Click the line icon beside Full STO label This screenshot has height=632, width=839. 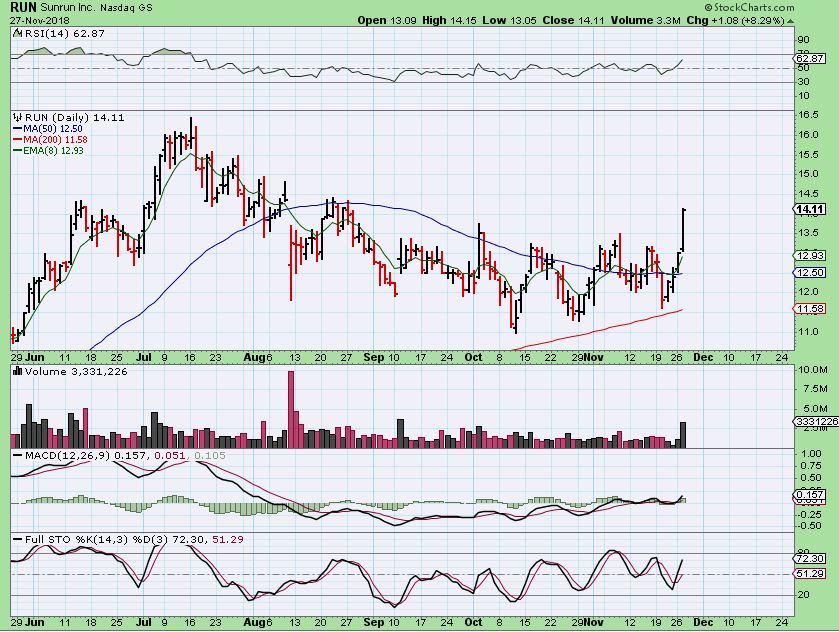[17, 539]
